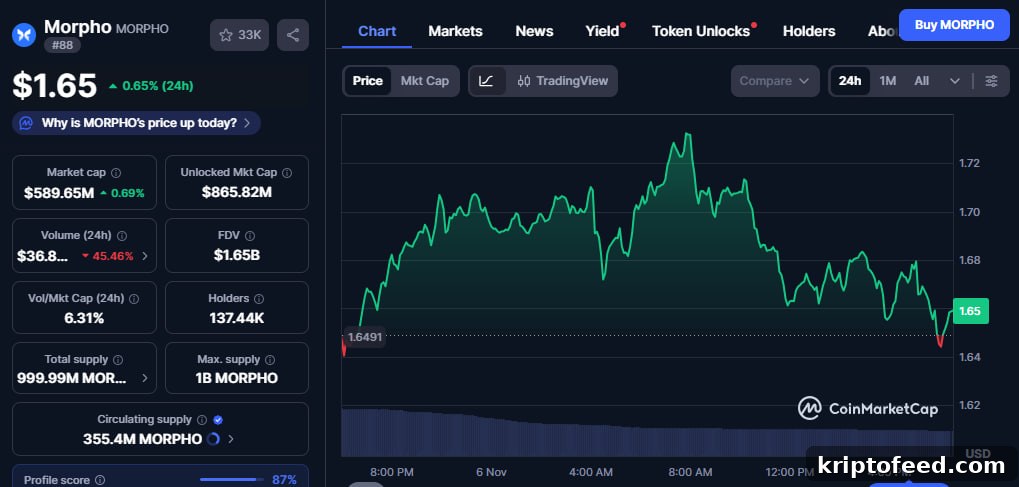The height and width of the screenshot is (487, 1019).
Task: Click Holders value 137.44K
Action: coord(237,318)
